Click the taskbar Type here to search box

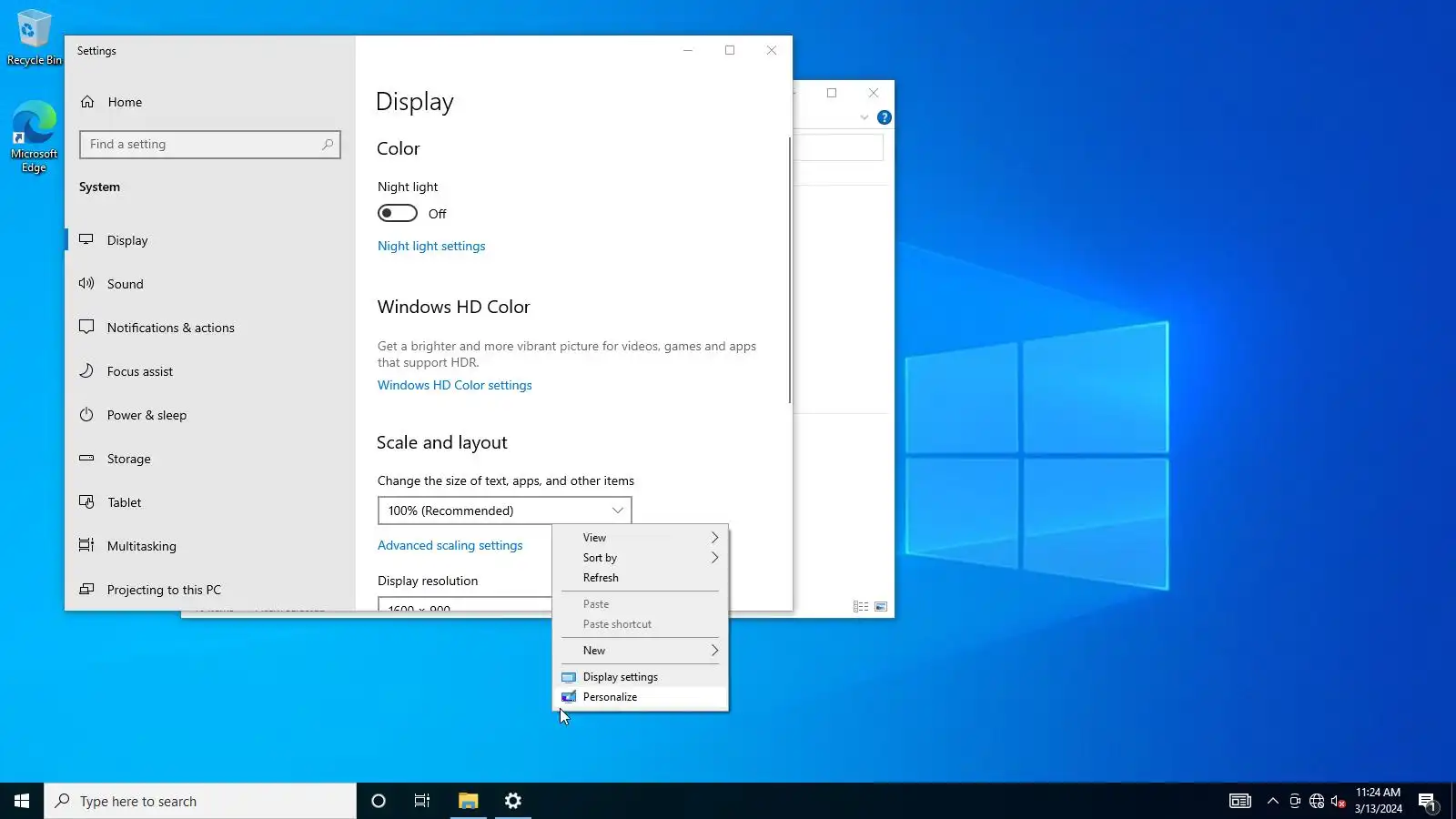click(x=200, y=801)
